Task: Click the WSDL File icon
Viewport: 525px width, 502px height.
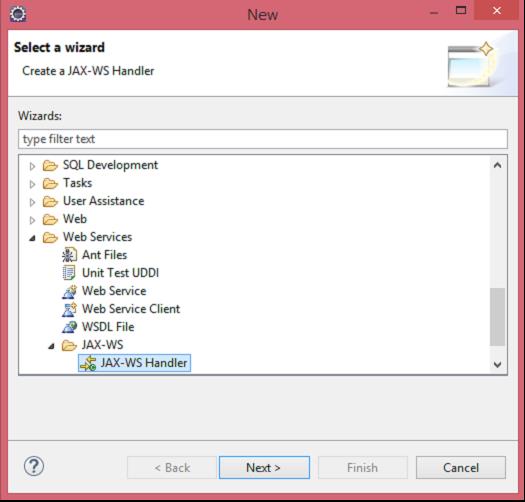Action: (x=69, y=327)
